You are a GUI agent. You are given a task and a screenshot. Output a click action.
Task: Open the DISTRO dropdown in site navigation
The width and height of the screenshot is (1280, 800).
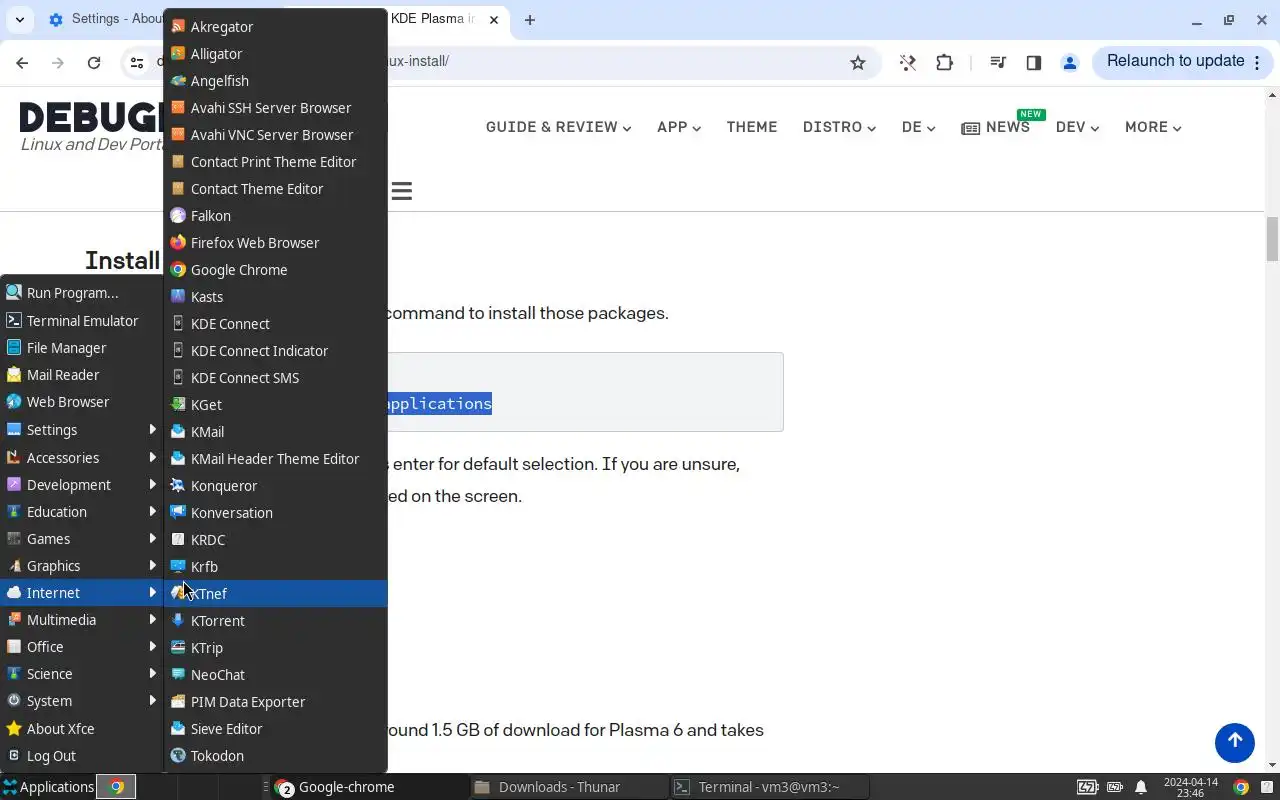coord(839,127)
